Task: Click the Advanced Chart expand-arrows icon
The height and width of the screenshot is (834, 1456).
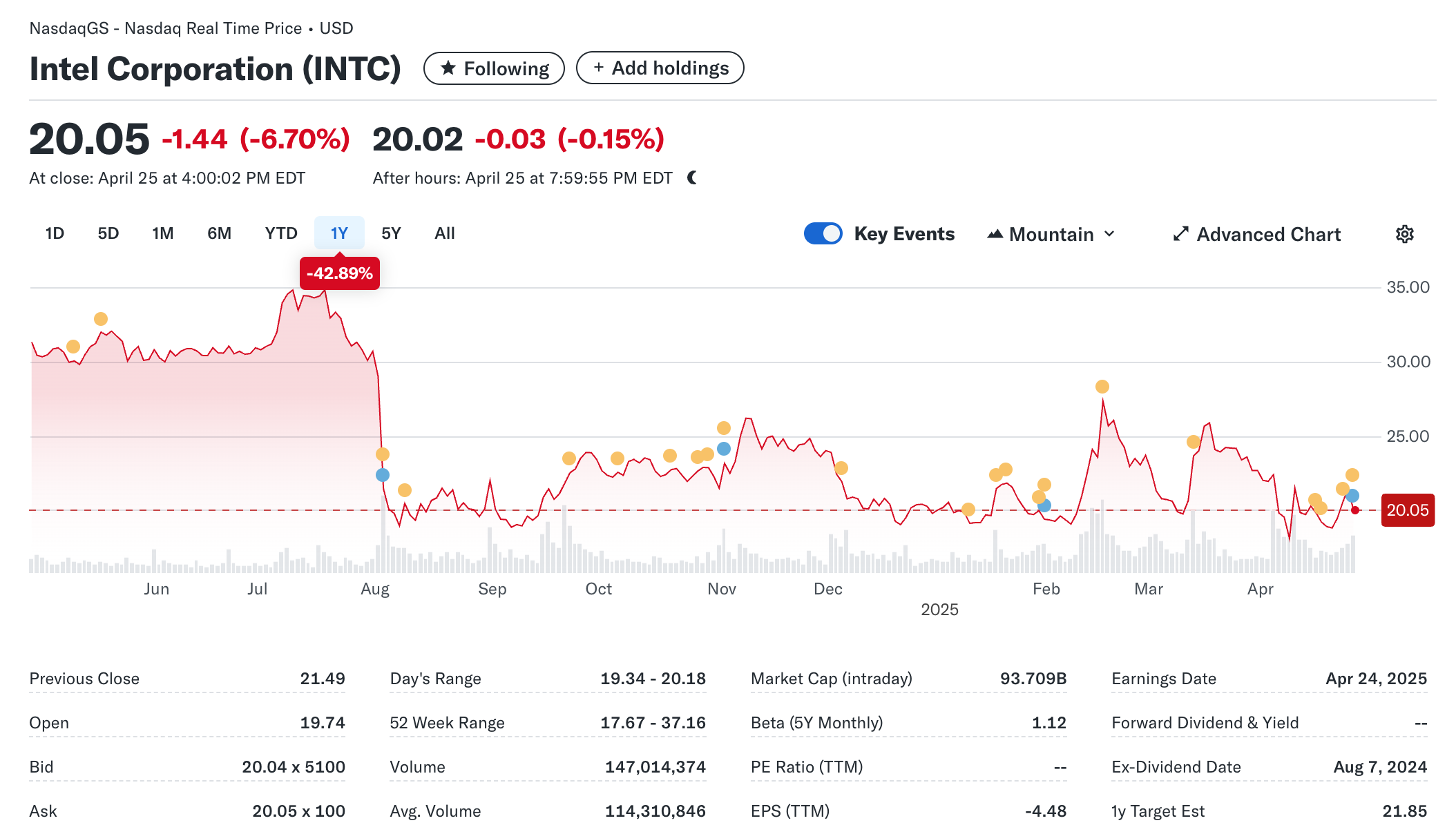Action: tap(1180, 234)
